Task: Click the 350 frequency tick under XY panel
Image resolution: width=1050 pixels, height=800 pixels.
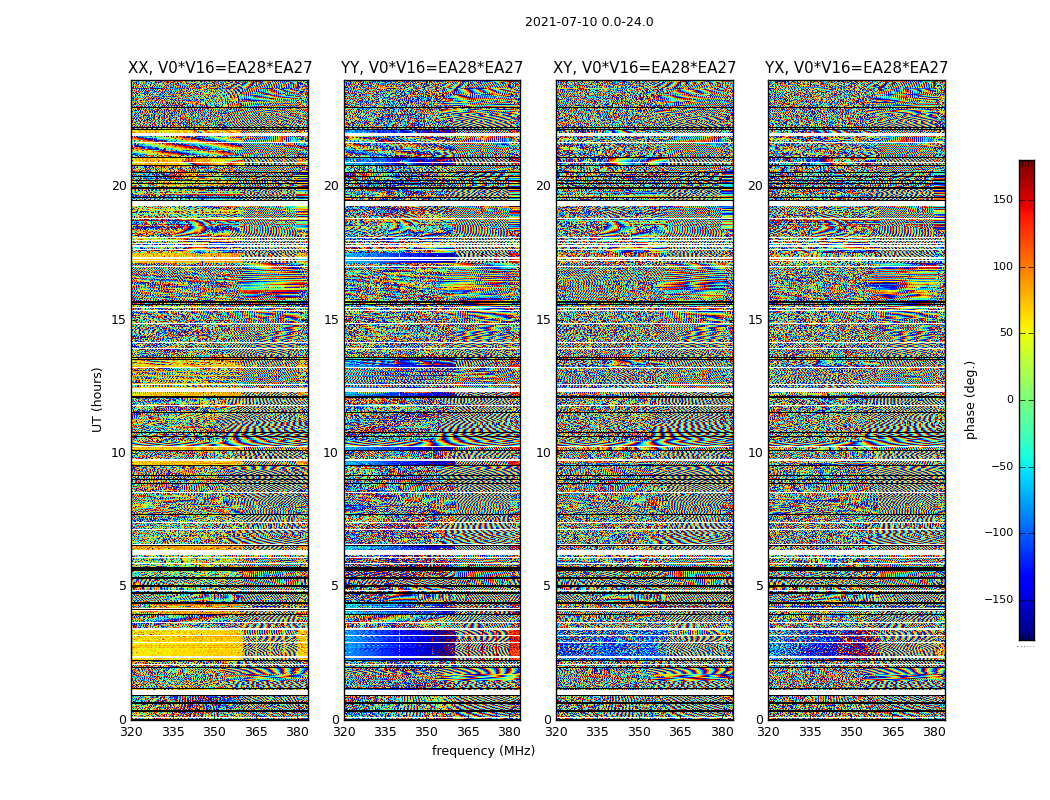Action: coord(639,732)
